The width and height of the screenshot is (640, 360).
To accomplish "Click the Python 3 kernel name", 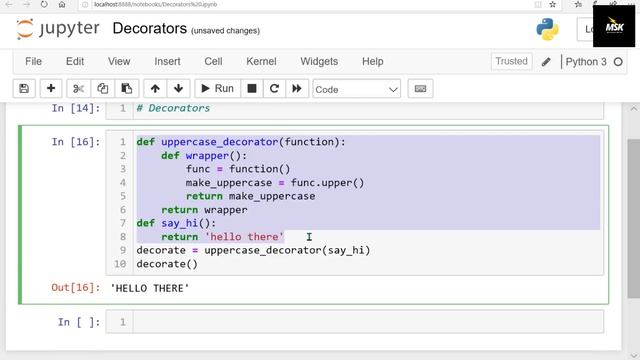I will click(586, 62).
